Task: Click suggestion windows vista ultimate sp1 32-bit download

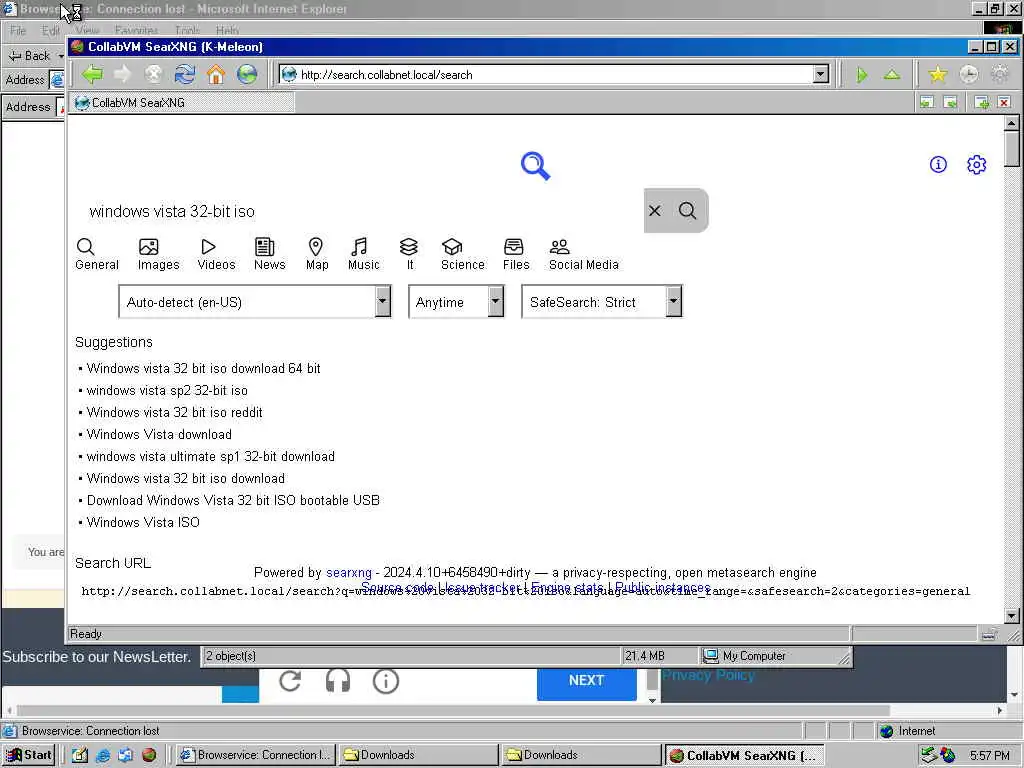Action: 210,456
